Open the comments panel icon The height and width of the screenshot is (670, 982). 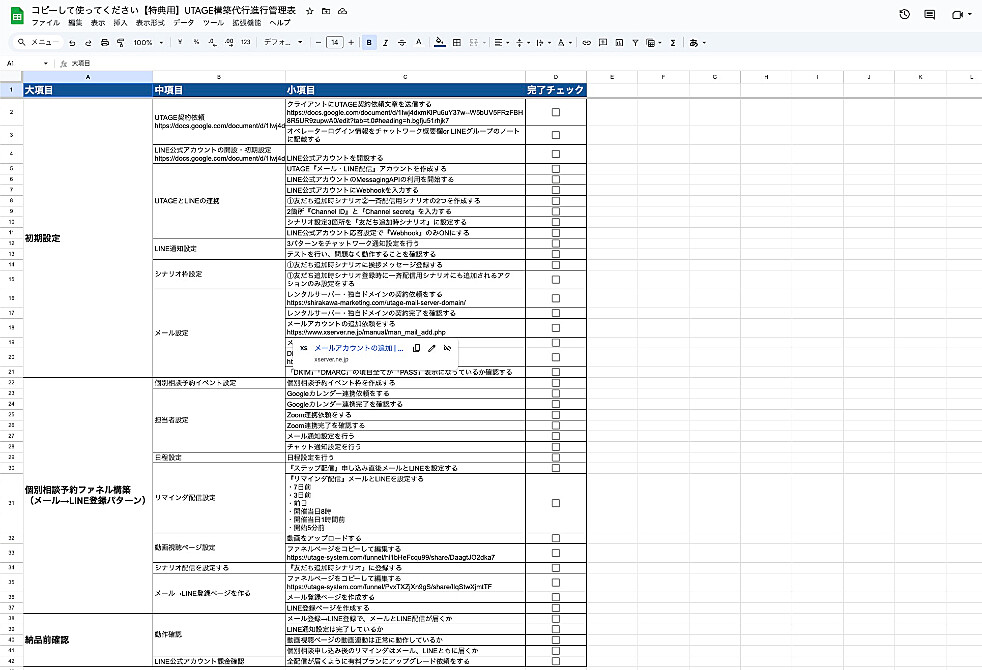pyautogui.click(x=929, y=14)
